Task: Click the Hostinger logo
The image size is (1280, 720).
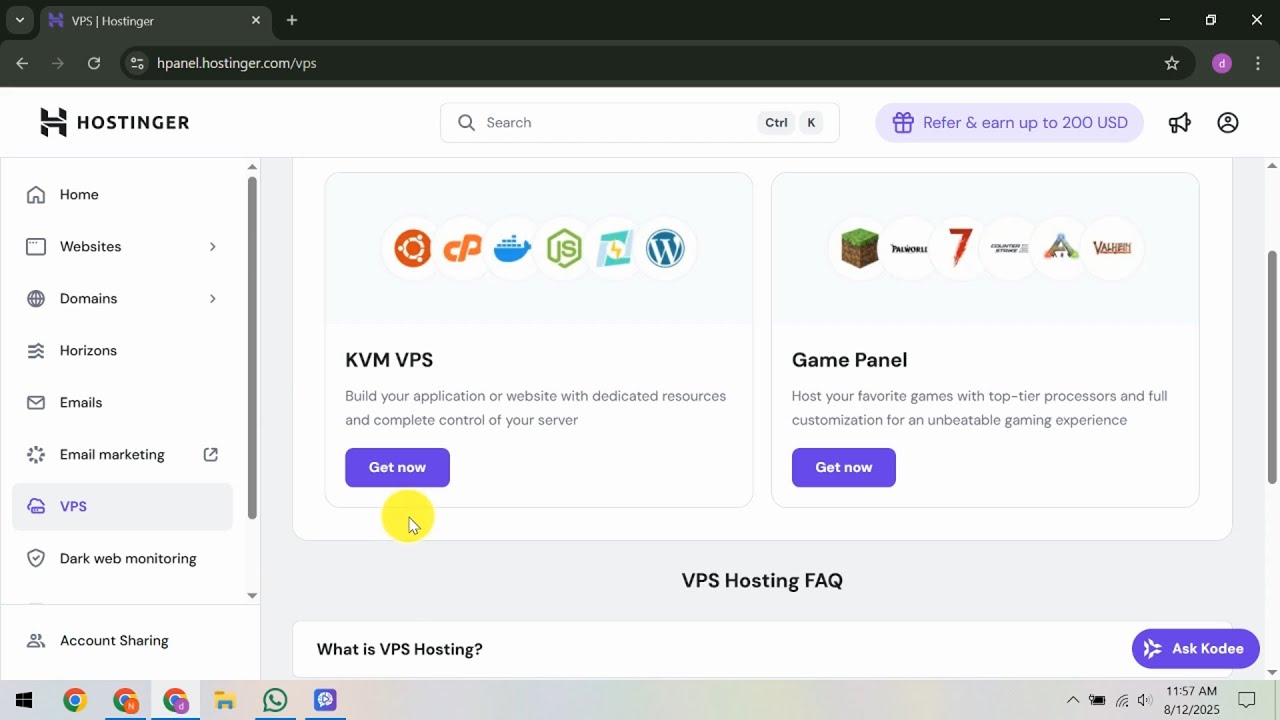Action: 114,122
